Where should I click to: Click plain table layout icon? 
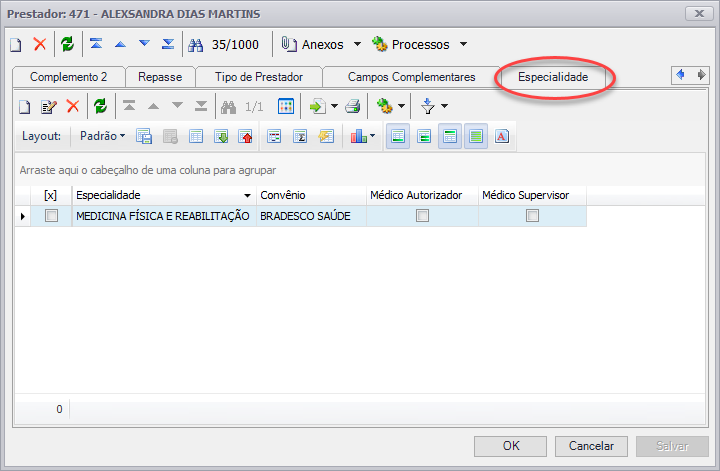point(196,136)
